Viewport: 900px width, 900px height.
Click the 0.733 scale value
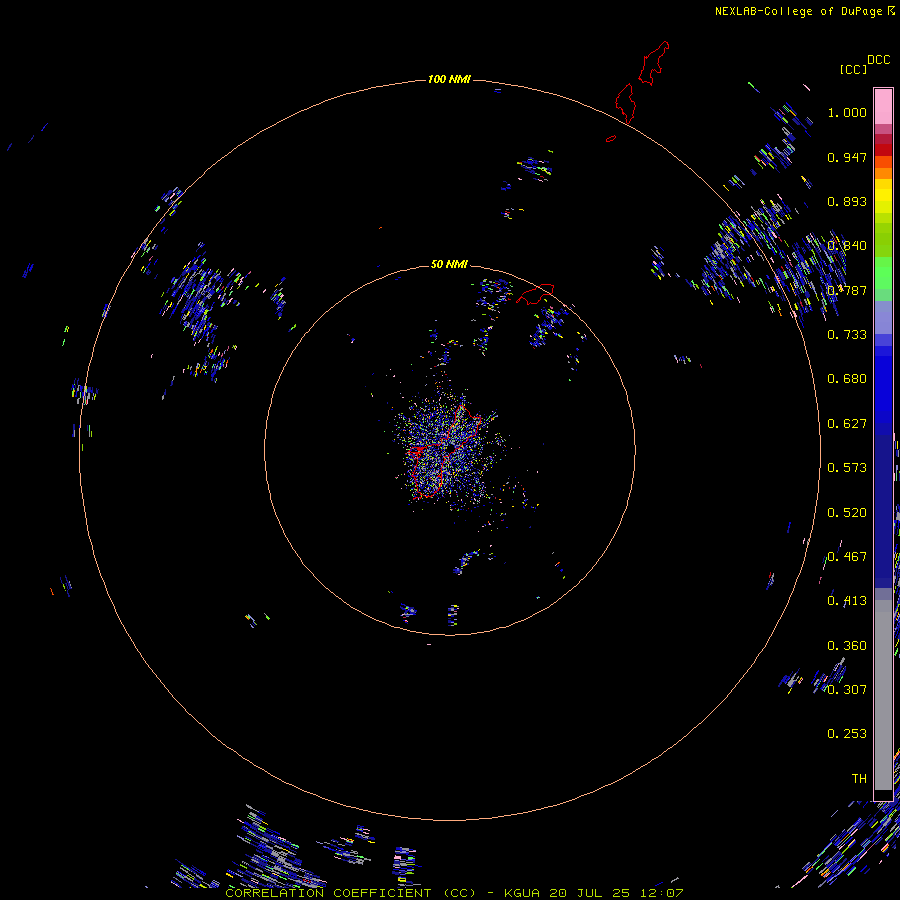[x=847, y=335]
